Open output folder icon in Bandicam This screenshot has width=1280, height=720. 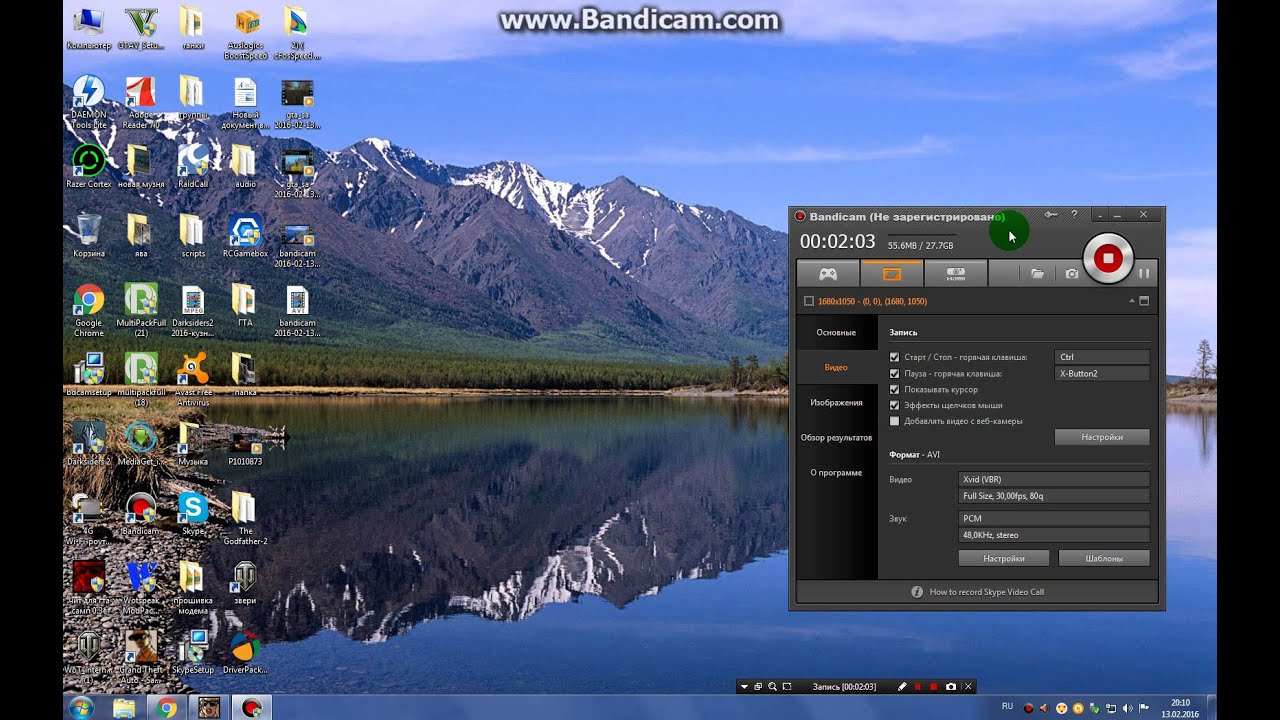point(1038,273)
